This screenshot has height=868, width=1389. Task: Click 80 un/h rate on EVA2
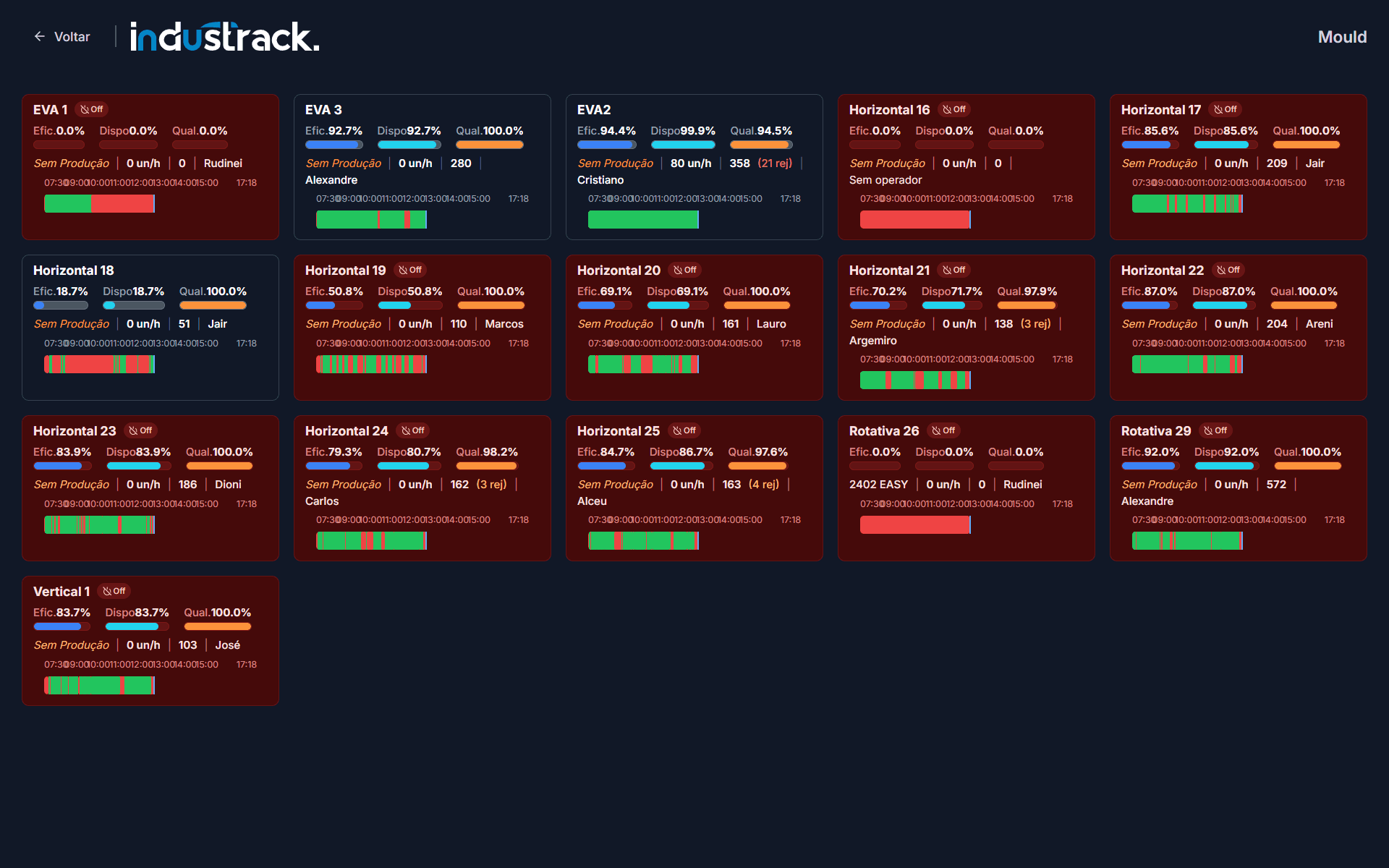(x=691, y=163)
